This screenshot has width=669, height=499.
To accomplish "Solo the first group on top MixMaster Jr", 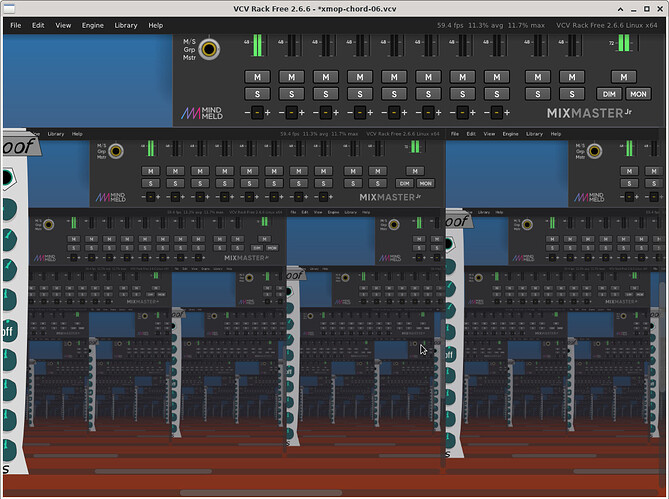I will (538, 94).
